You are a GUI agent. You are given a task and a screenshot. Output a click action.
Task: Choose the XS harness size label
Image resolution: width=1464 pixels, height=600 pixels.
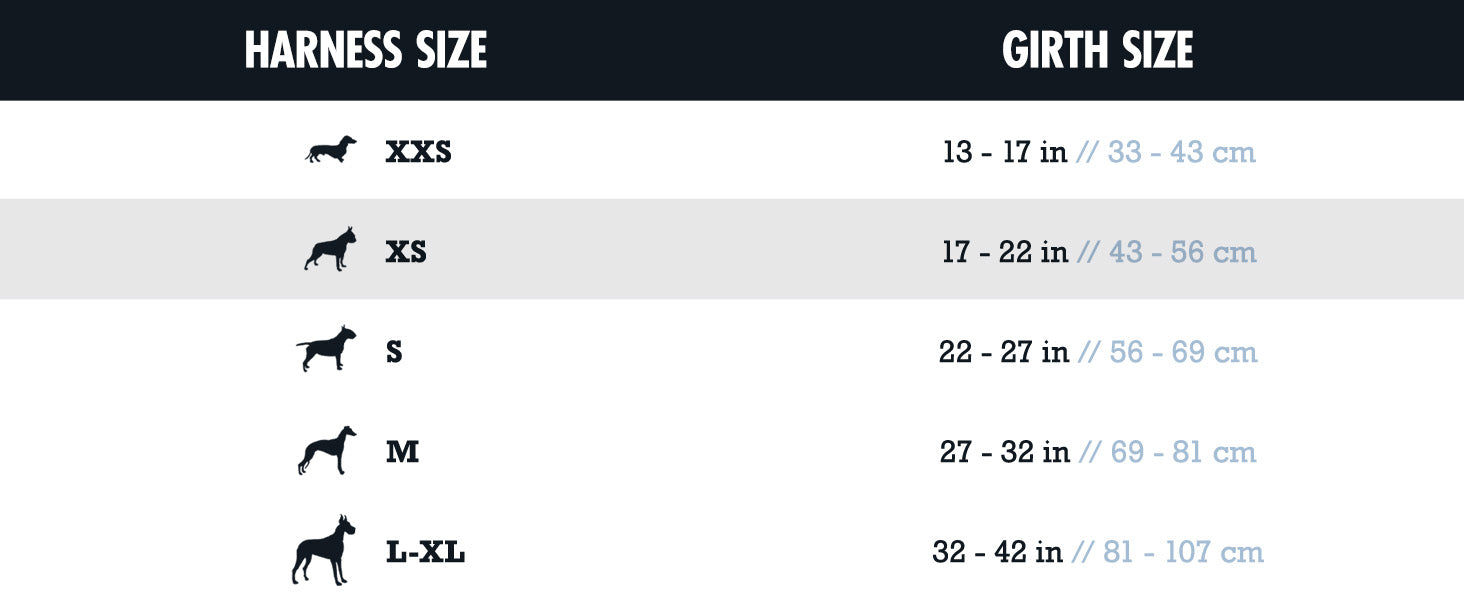coord(406,252)
